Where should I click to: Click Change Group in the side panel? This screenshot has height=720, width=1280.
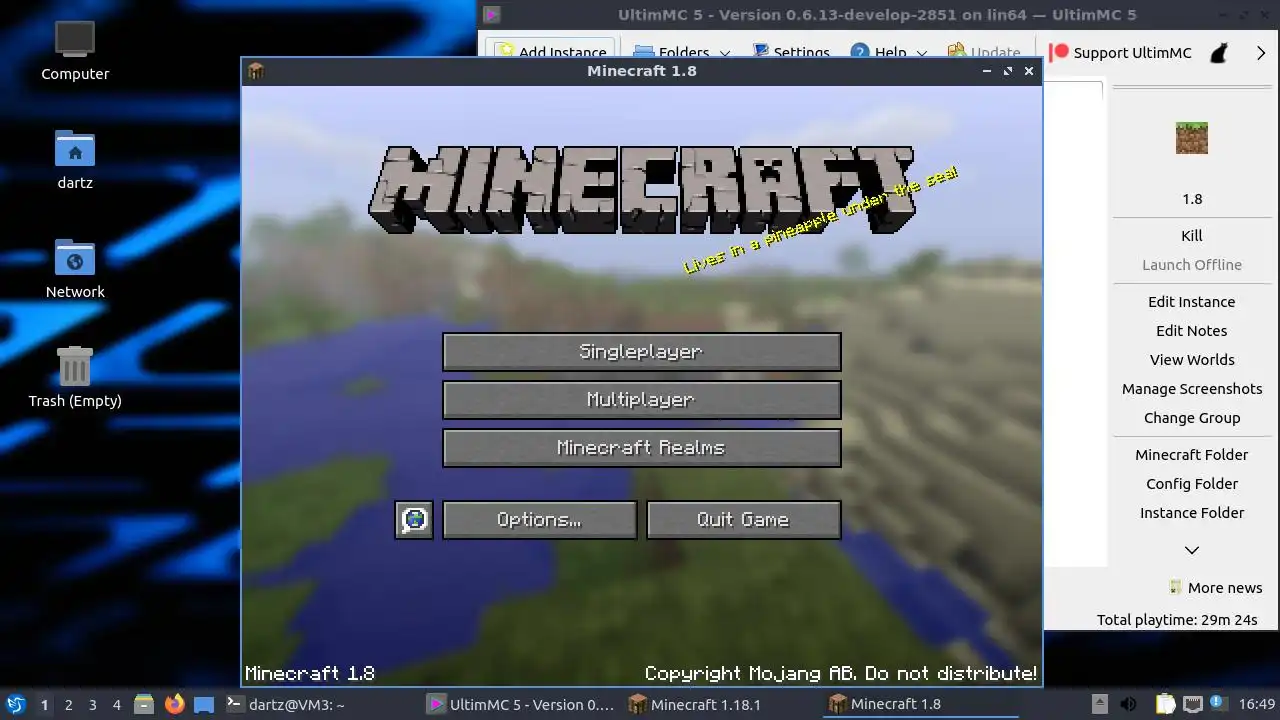pyautogui.click(x=1192, y=418)
